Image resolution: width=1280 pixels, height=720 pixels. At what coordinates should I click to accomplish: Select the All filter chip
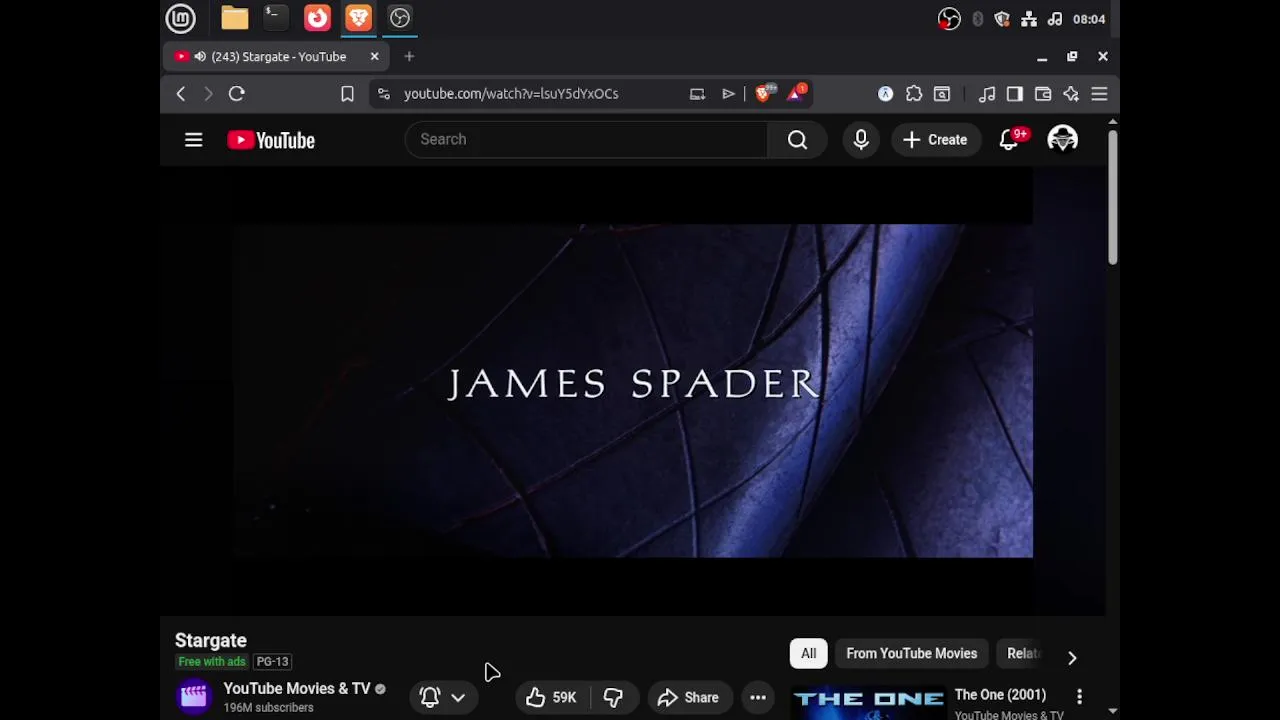pyautogui.click(x=808, y=654)
